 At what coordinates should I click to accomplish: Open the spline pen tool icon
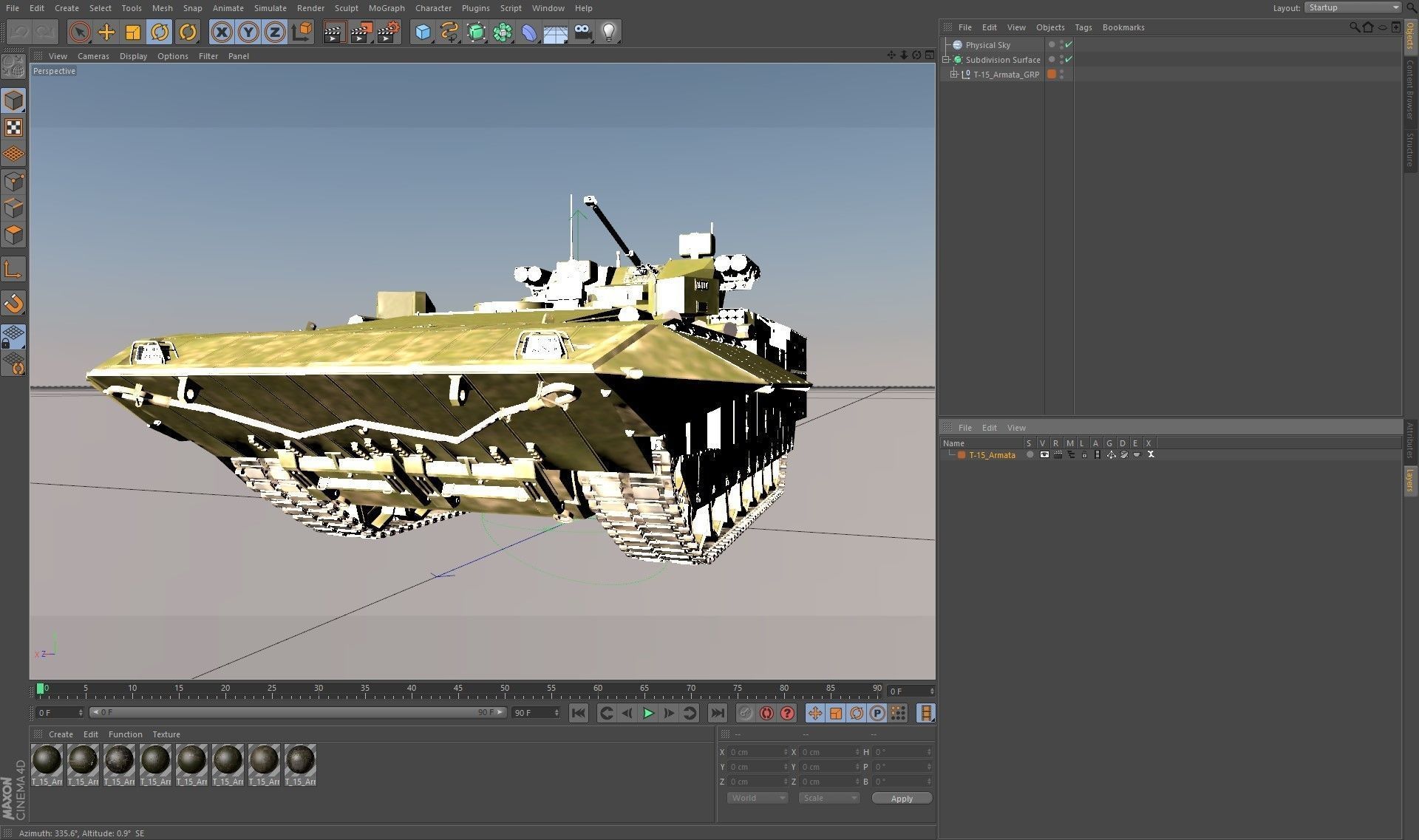click(449, 32)
